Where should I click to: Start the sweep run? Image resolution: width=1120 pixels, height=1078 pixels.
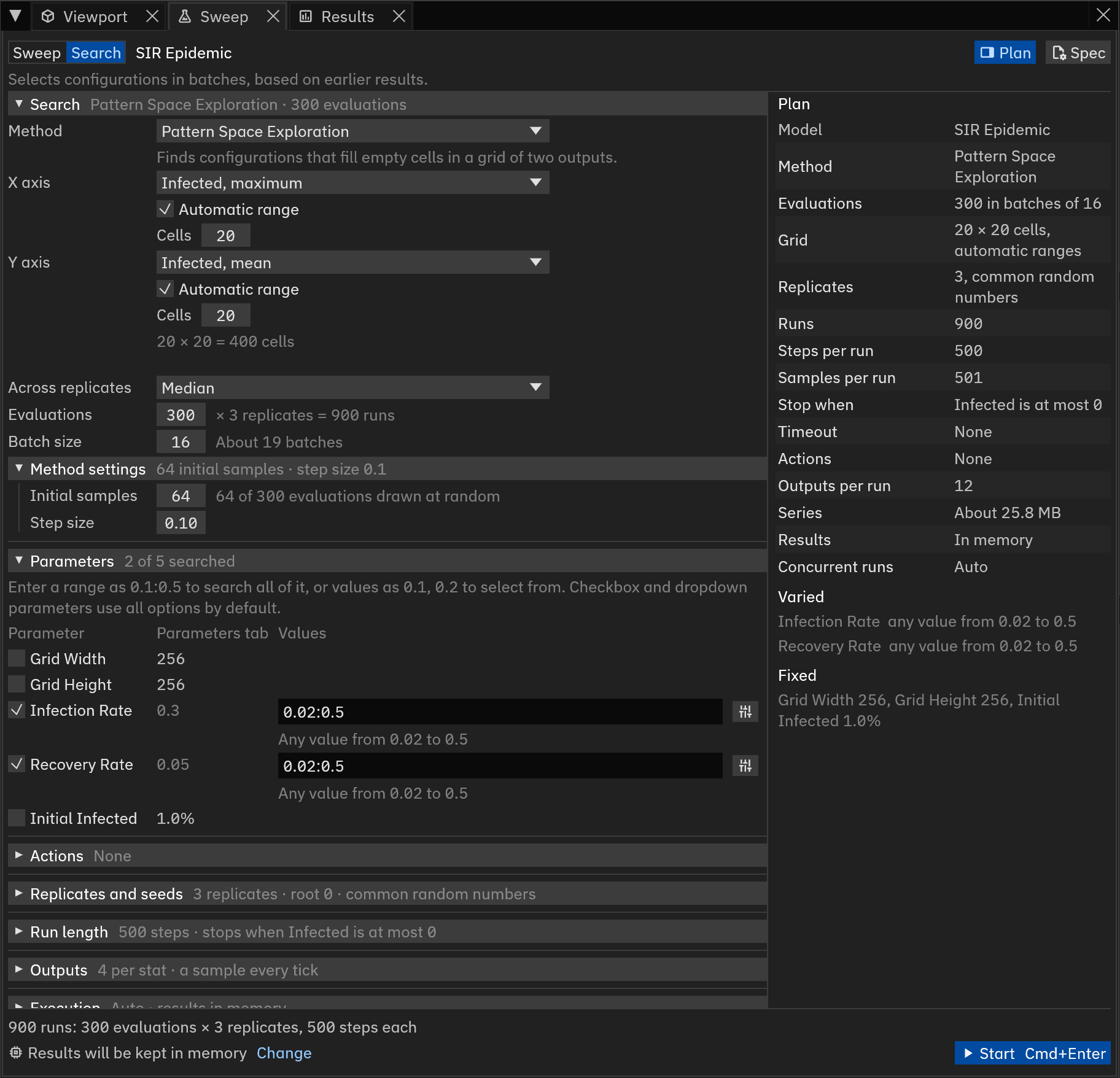click(1033, 1053)
